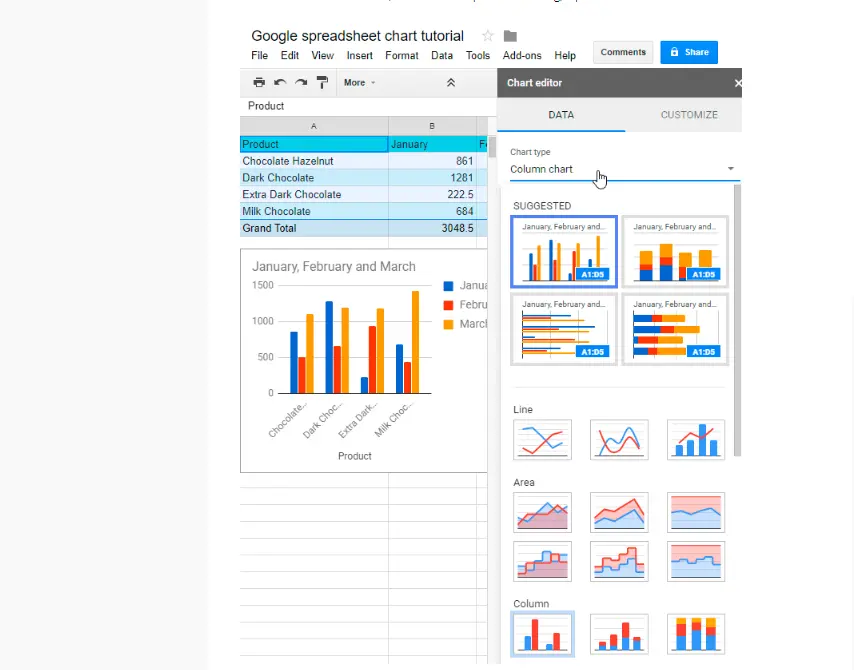Select the stacked column chart icon

(619, 634)
